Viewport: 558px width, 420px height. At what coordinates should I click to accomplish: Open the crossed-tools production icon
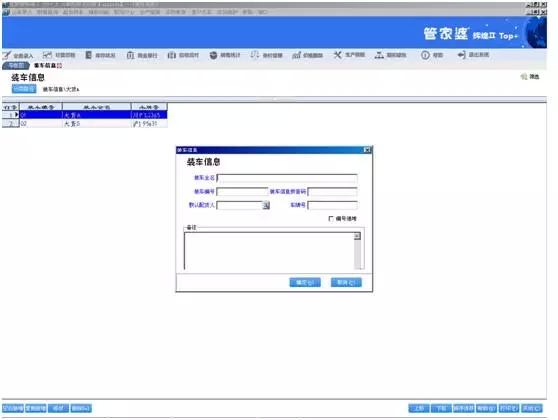click(x=337, y=55)
